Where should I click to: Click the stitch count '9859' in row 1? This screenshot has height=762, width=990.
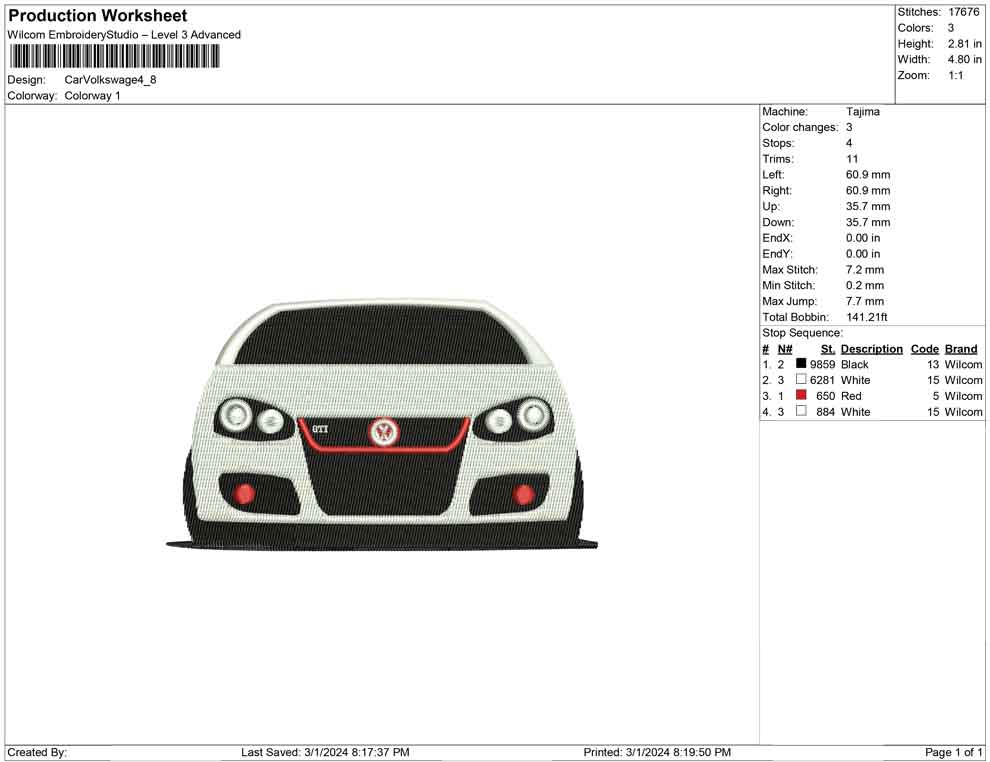[823, 364]
